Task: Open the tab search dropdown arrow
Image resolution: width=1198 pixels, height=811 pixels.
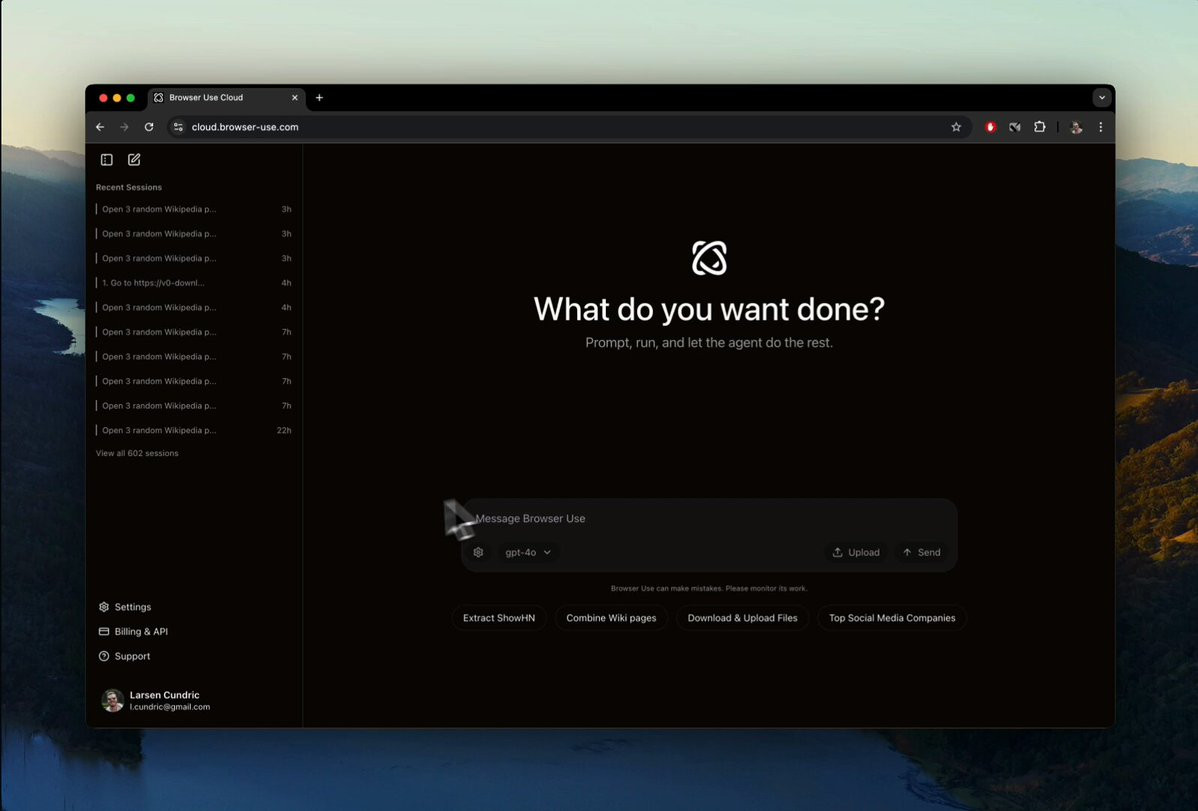Action: click(x=1102, y=98)
